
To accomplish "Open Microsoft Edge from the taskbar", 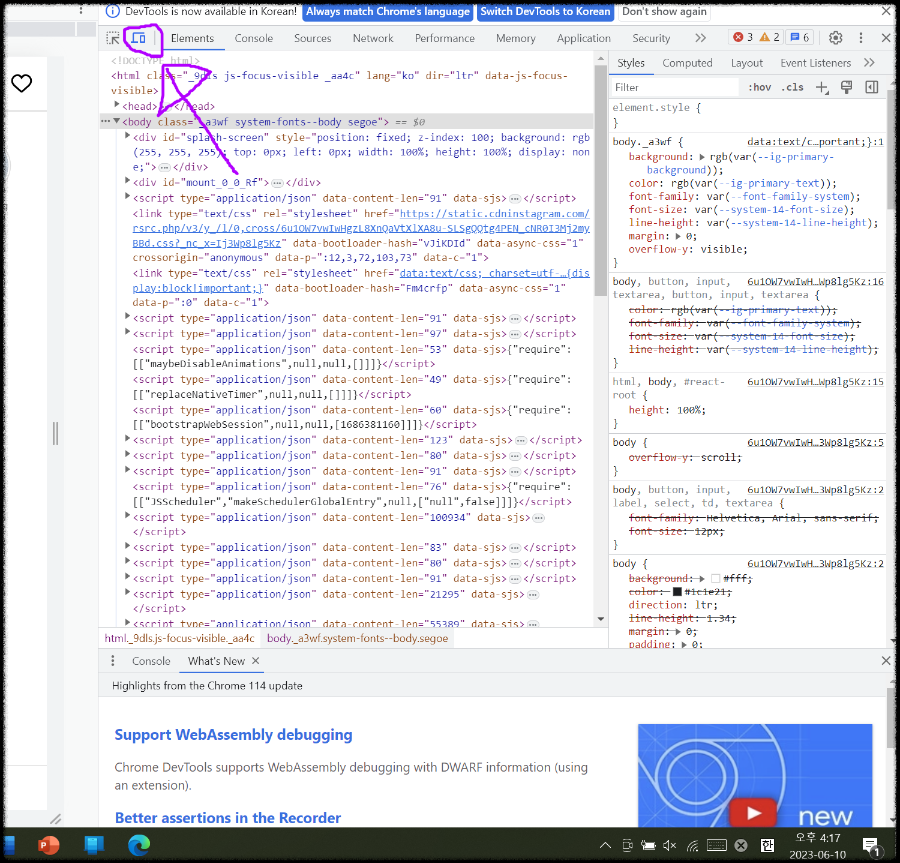I will (138, 845).
